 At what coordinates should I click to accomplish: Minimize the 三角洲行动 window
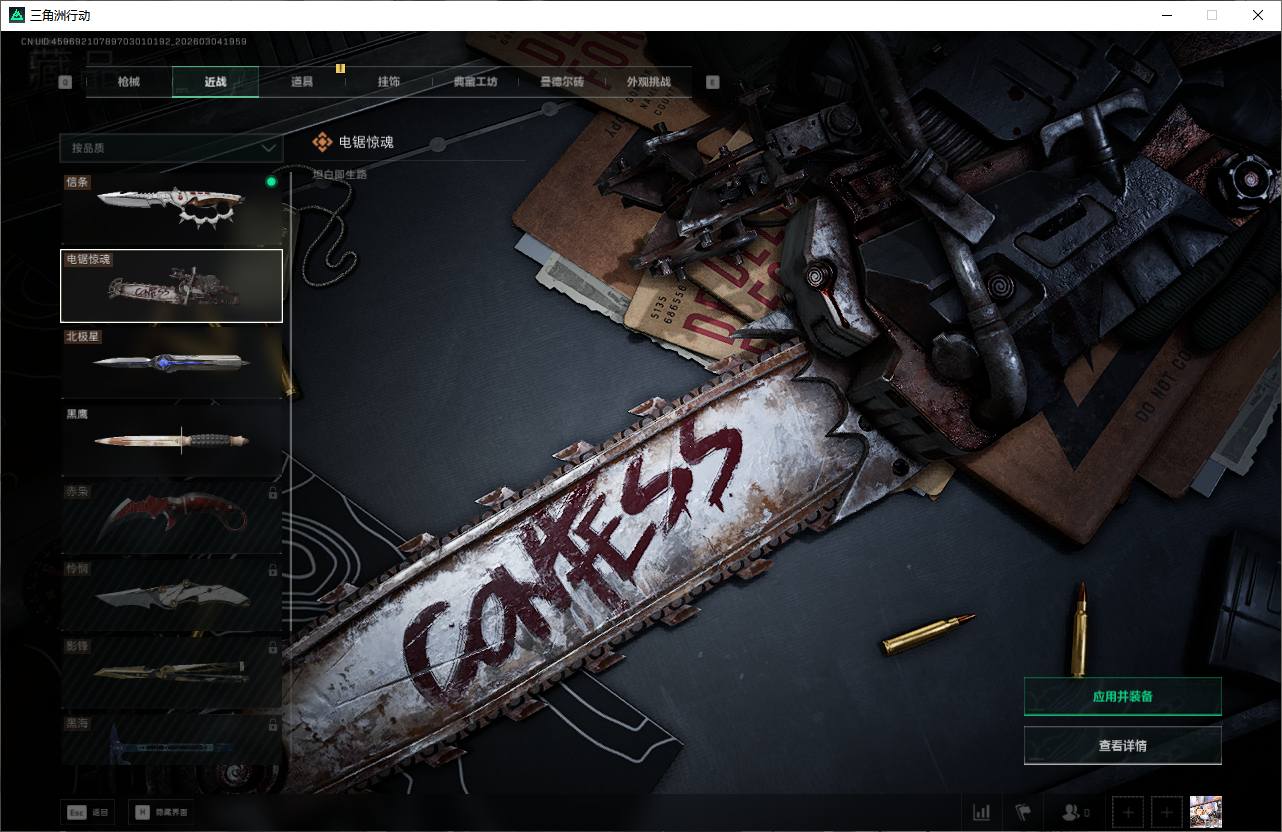(x=1167, y=15)
